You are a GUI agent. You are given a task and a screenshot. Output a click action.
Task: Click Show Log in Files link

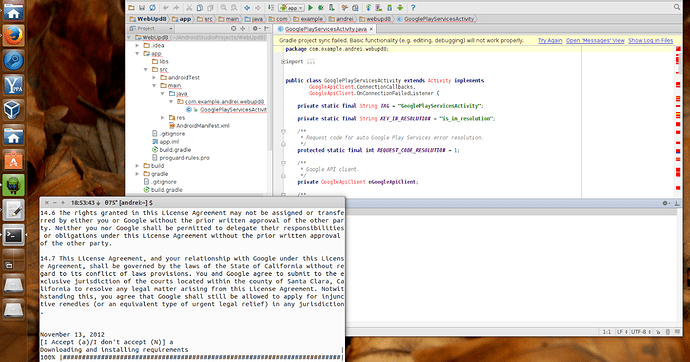point(651,40)
